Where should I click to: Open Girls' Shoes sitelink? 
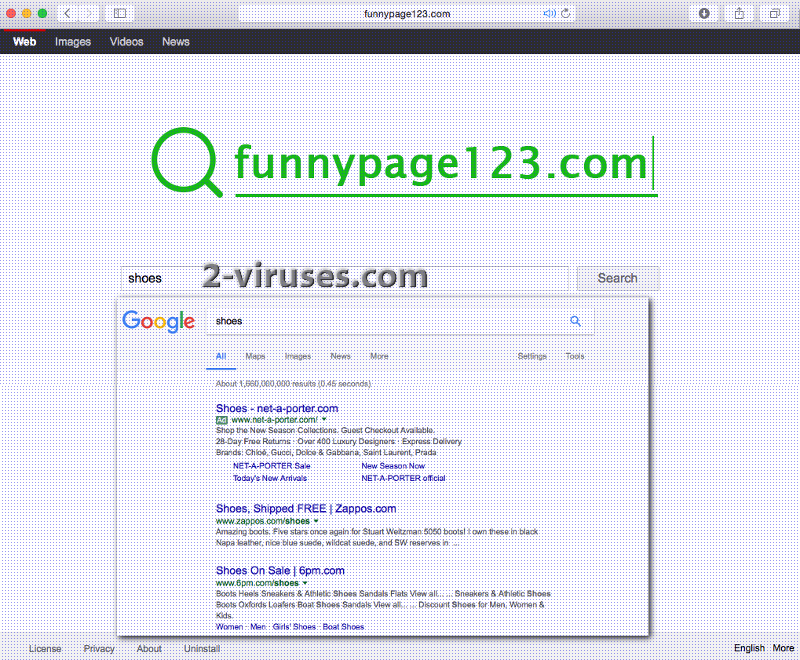click(294, 627)
